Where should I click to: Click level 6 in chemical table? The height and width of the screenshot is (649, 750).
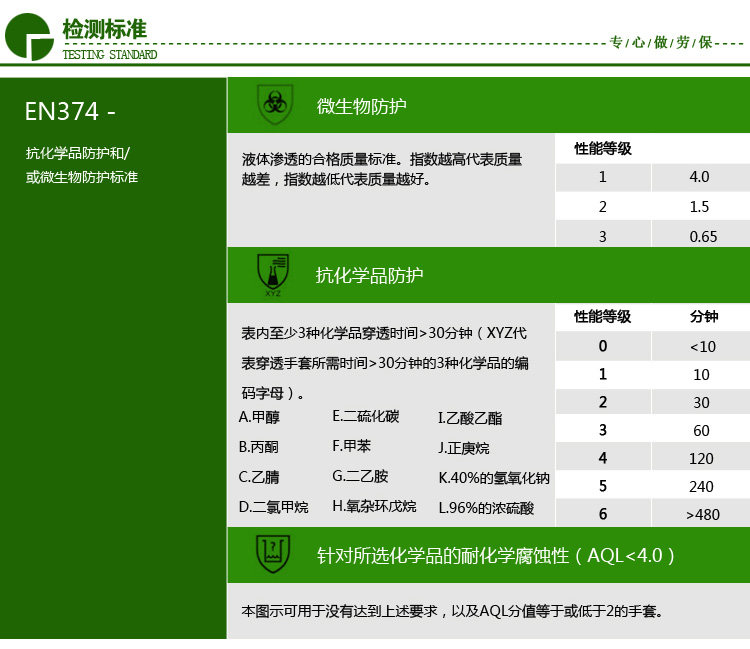pyautogui.click(x=603, y=514)
